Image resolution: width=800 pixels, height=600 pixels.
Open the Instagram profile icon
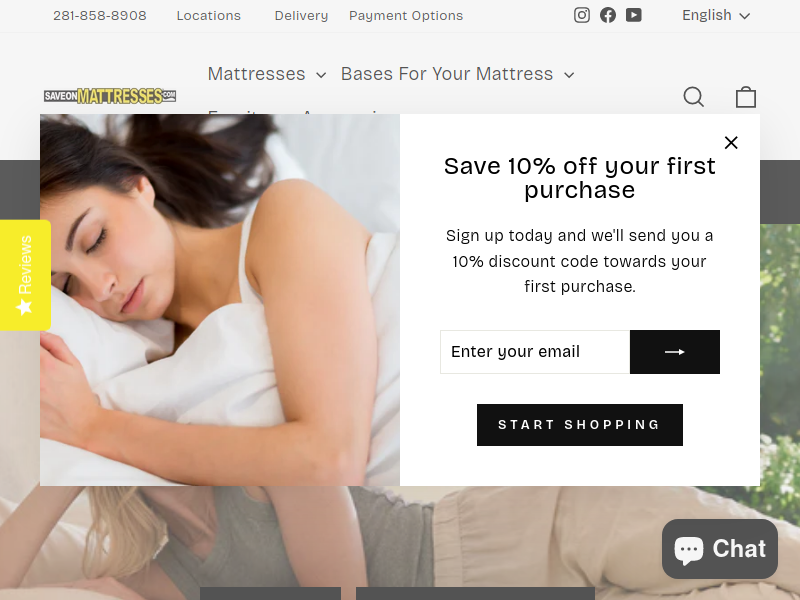(x=582, y=15)
